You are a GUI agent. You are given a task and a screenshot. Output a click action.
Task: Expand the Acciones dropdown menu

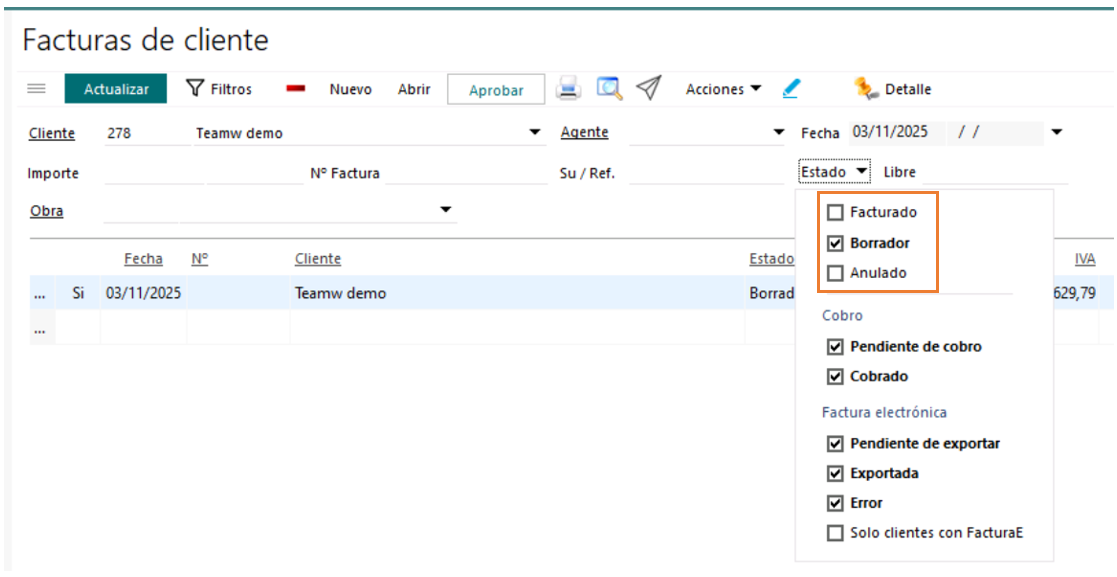(x=723, y=89)
